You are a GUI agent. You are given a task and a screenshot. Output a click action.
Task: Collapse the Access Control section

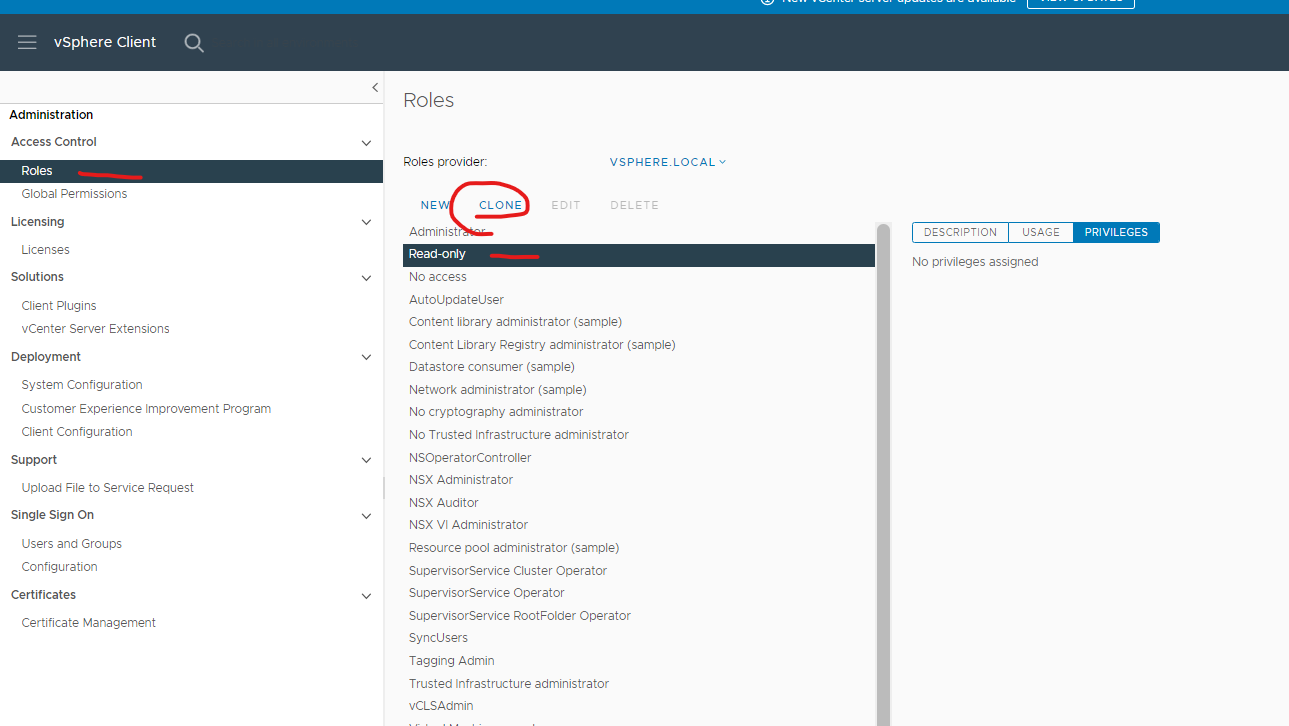(366, 143)
